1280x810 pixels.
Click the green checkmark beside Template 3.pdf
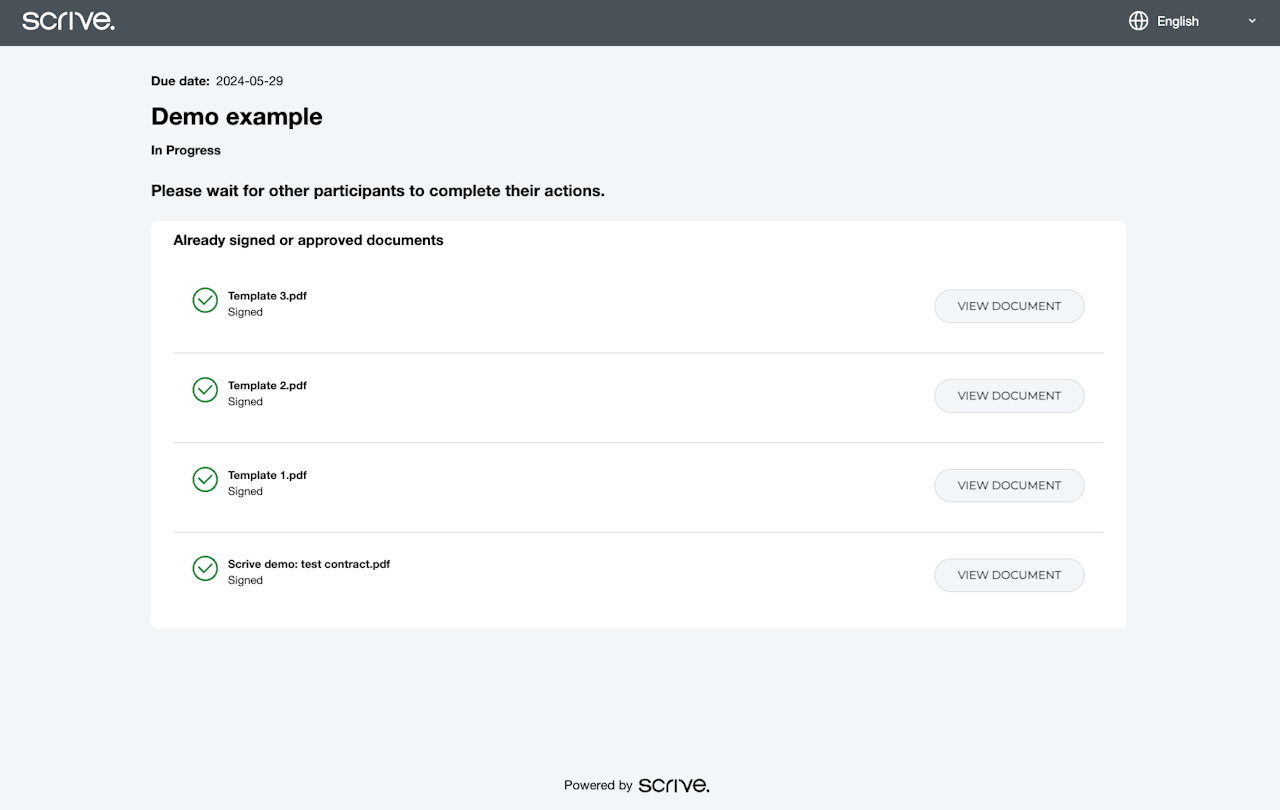205,300
